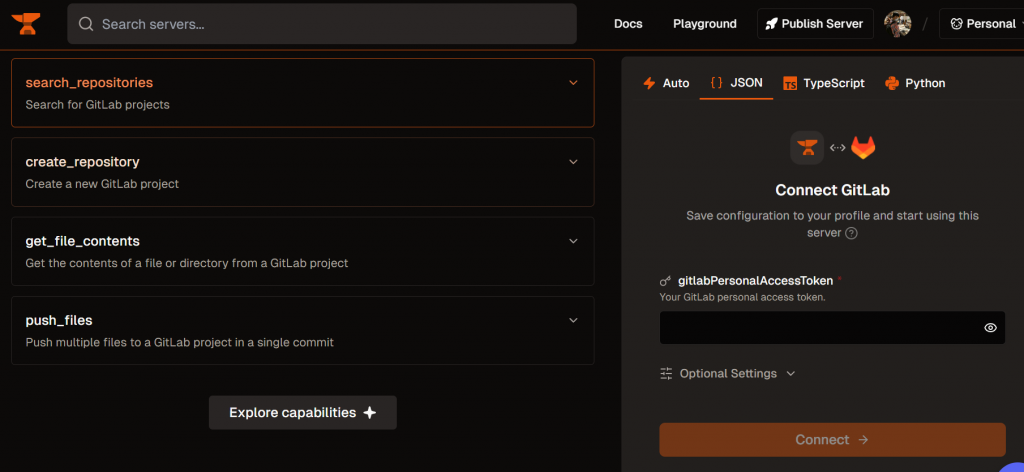This screenshot has width=1024, height=472.
Task: Select the search_repositories tool title
Action: click(89, 83)
